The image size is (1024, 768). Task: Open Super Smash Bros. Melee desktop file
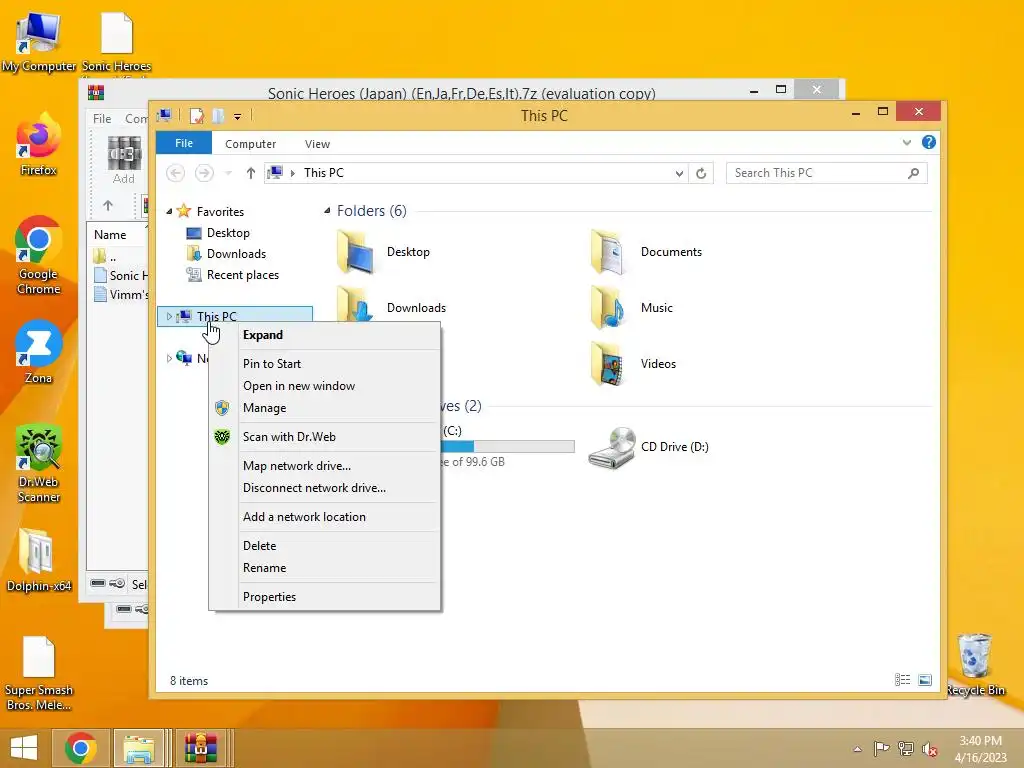pos(39,673)
